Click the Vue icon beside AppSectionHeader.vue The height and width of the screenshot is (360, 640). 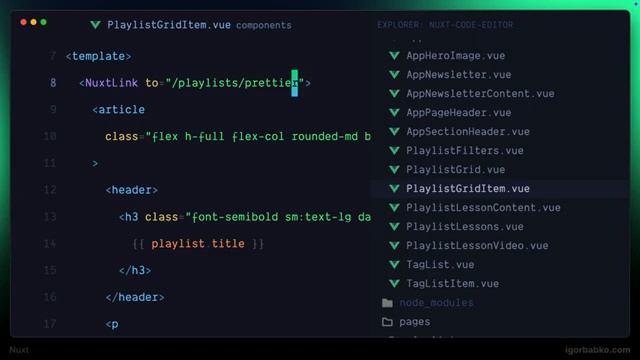point(394,131)
